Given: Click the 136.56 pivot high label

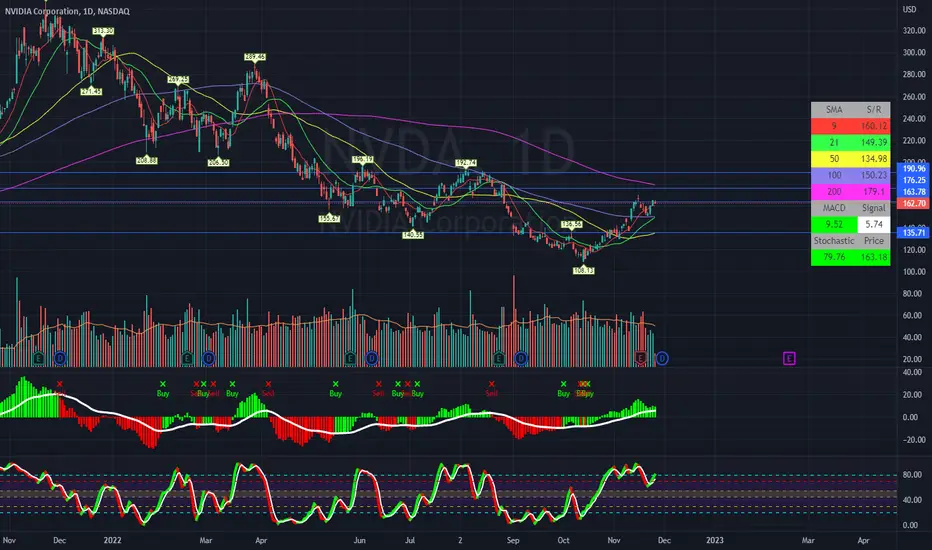Looking at the screenshot, I should point(571,225).
